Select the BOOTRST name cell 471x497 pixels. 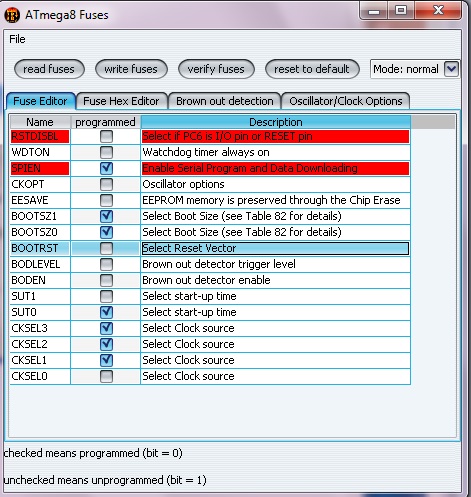click(40, 248)
